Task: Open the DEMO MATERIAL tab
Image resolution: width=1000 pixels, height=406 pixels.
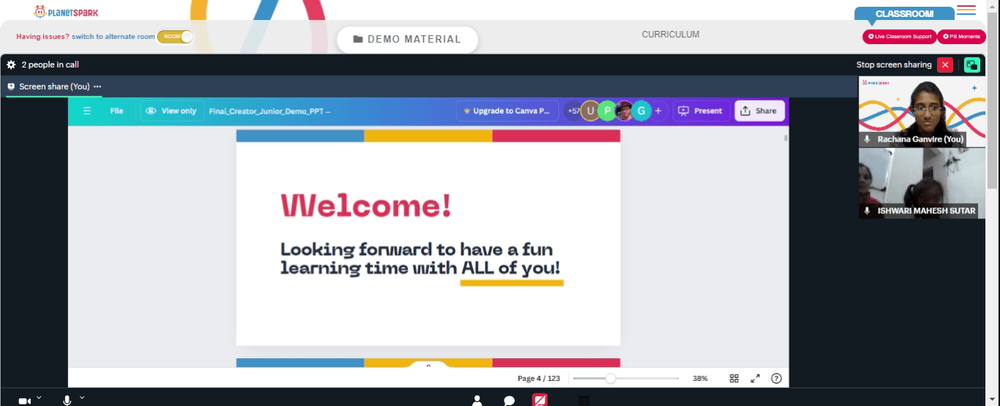Action: point(407,40)
